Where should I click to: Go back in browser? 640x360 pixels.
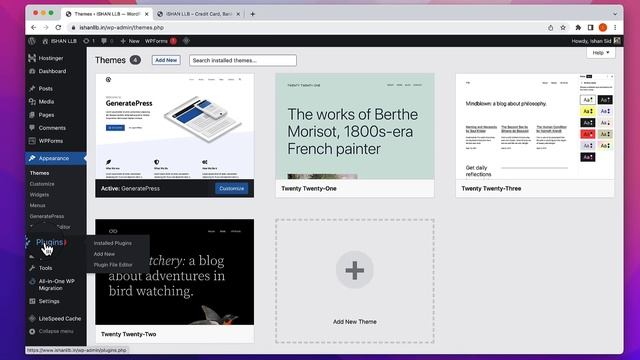click(33, 27)
